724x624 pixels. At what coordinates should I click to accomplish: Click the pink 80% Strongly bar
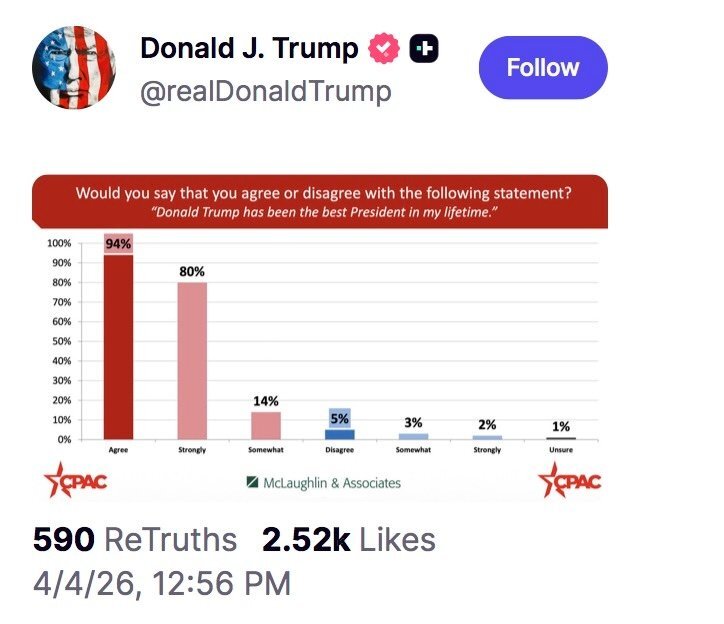(x=192, y=360)
